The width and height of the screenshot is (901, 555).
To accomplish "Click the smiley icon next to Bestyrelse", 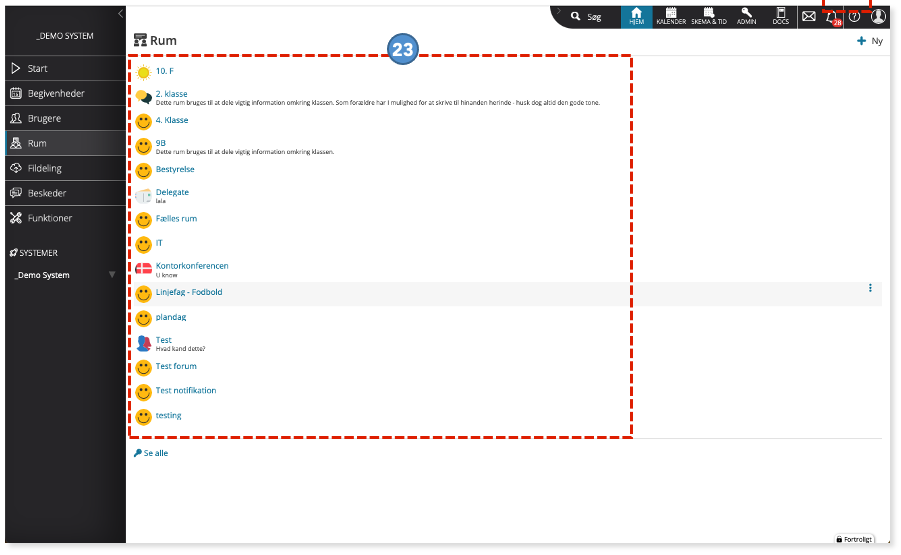I will pos(144,171).
